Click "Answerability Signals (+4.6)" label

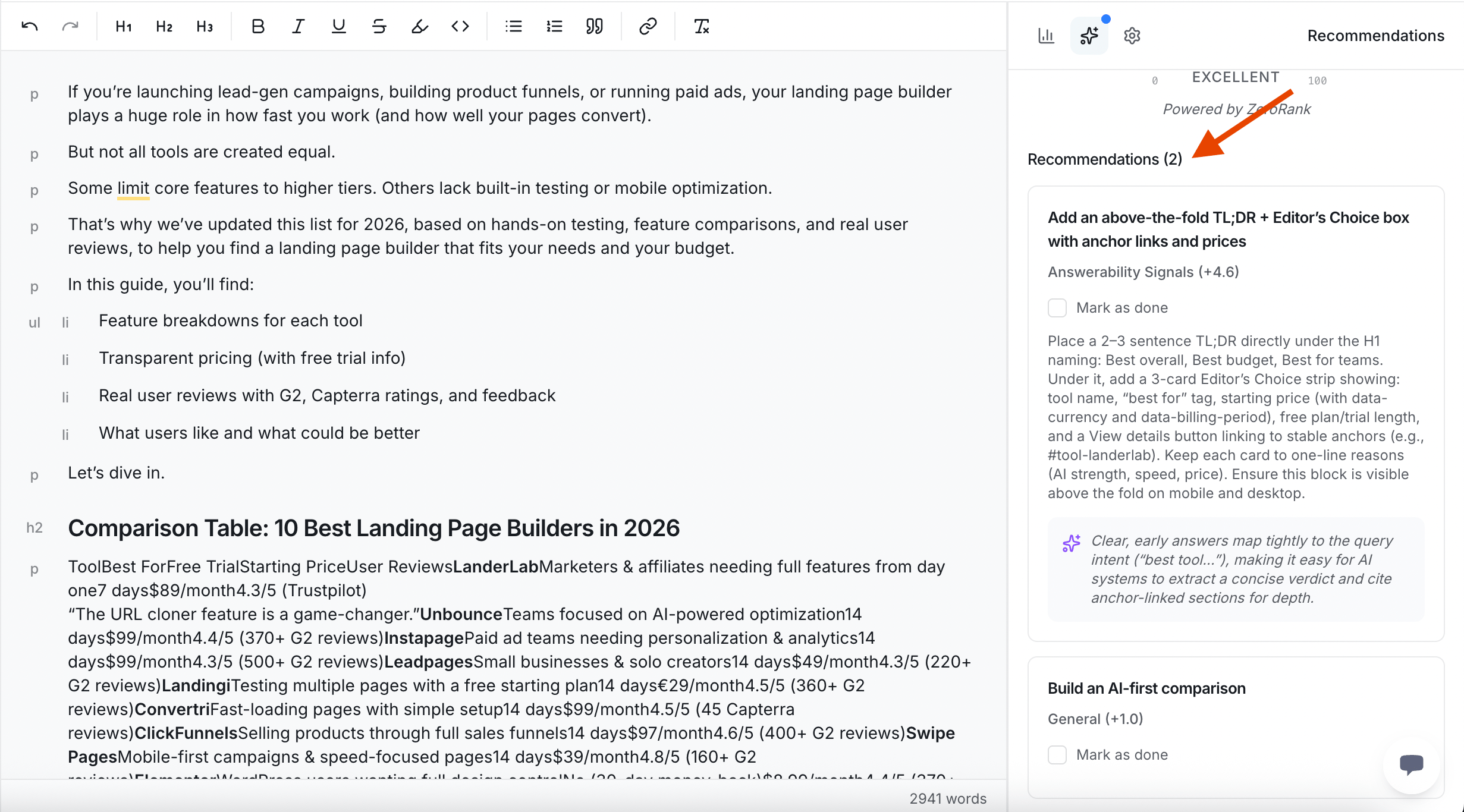1143,272
